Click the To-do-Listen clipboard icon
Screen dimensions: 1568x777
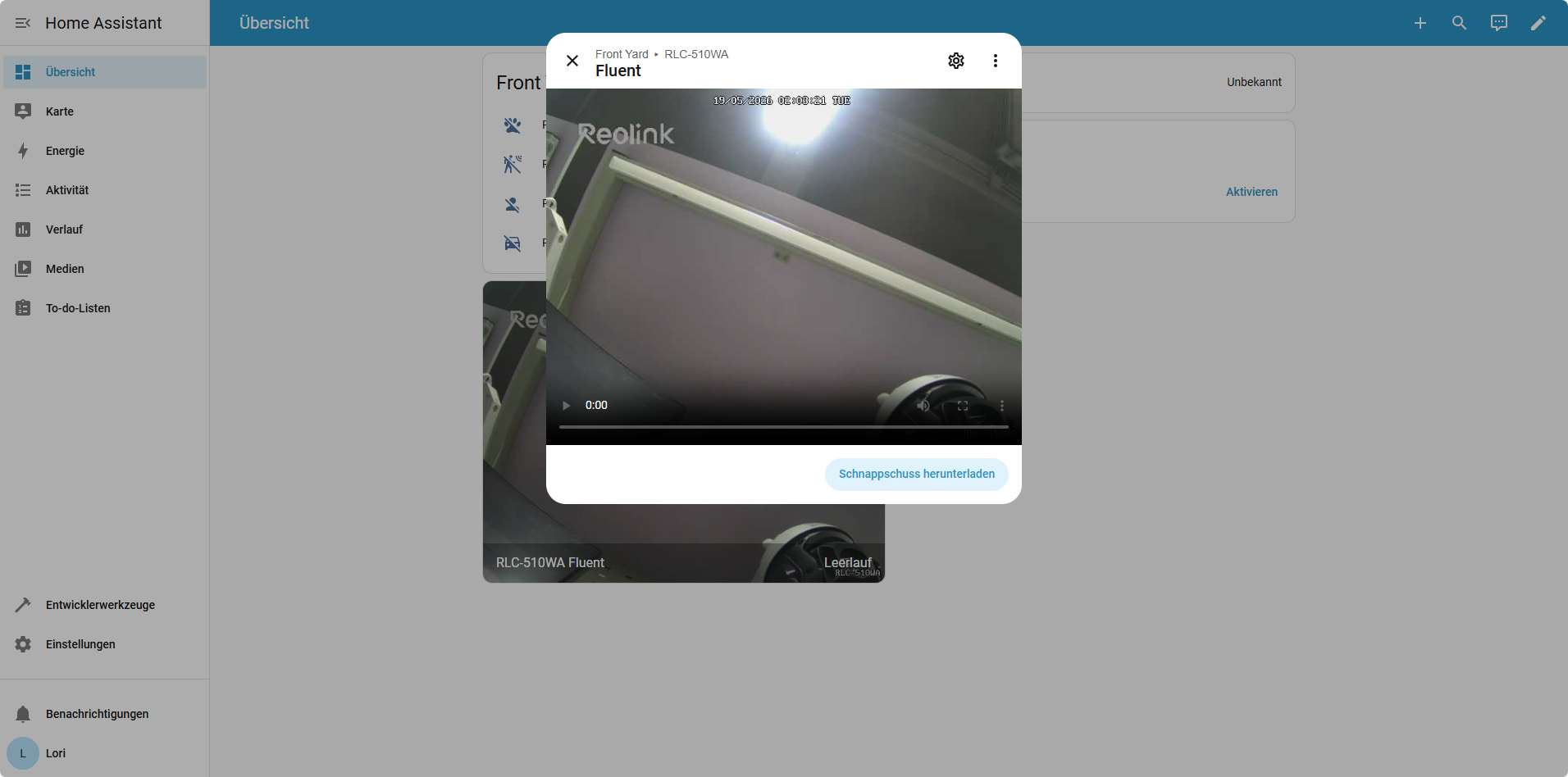coord(23,308)
